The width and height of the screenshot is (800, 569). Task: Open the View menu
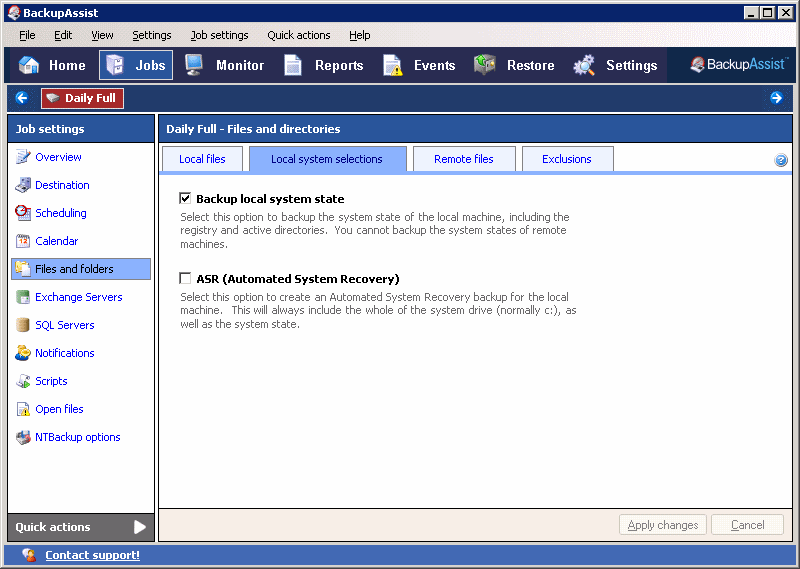pos(102,35)
